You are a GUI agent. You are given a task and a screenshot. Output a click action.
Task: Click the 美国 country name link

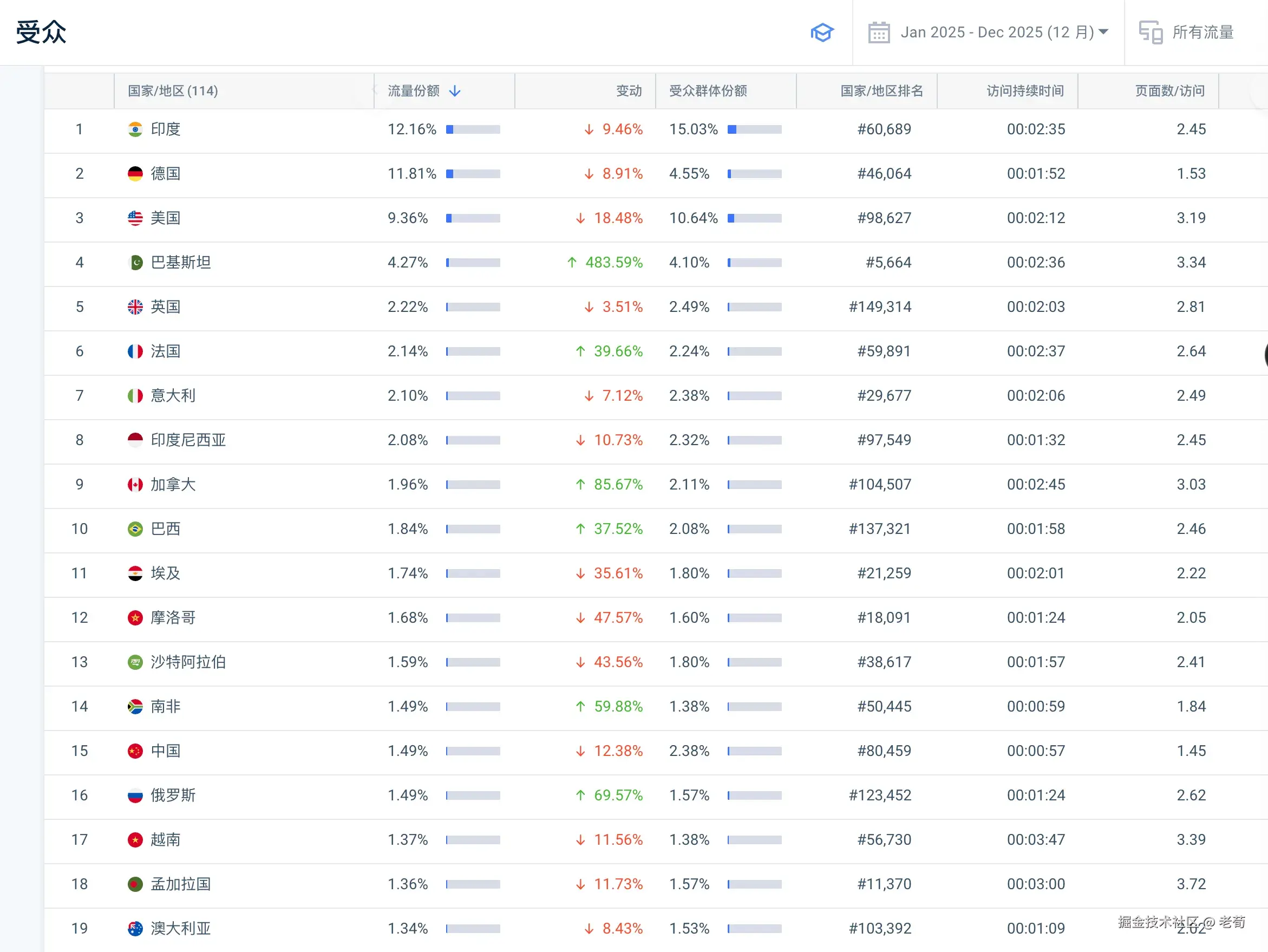pyautogui.click(x=166, y=218)
